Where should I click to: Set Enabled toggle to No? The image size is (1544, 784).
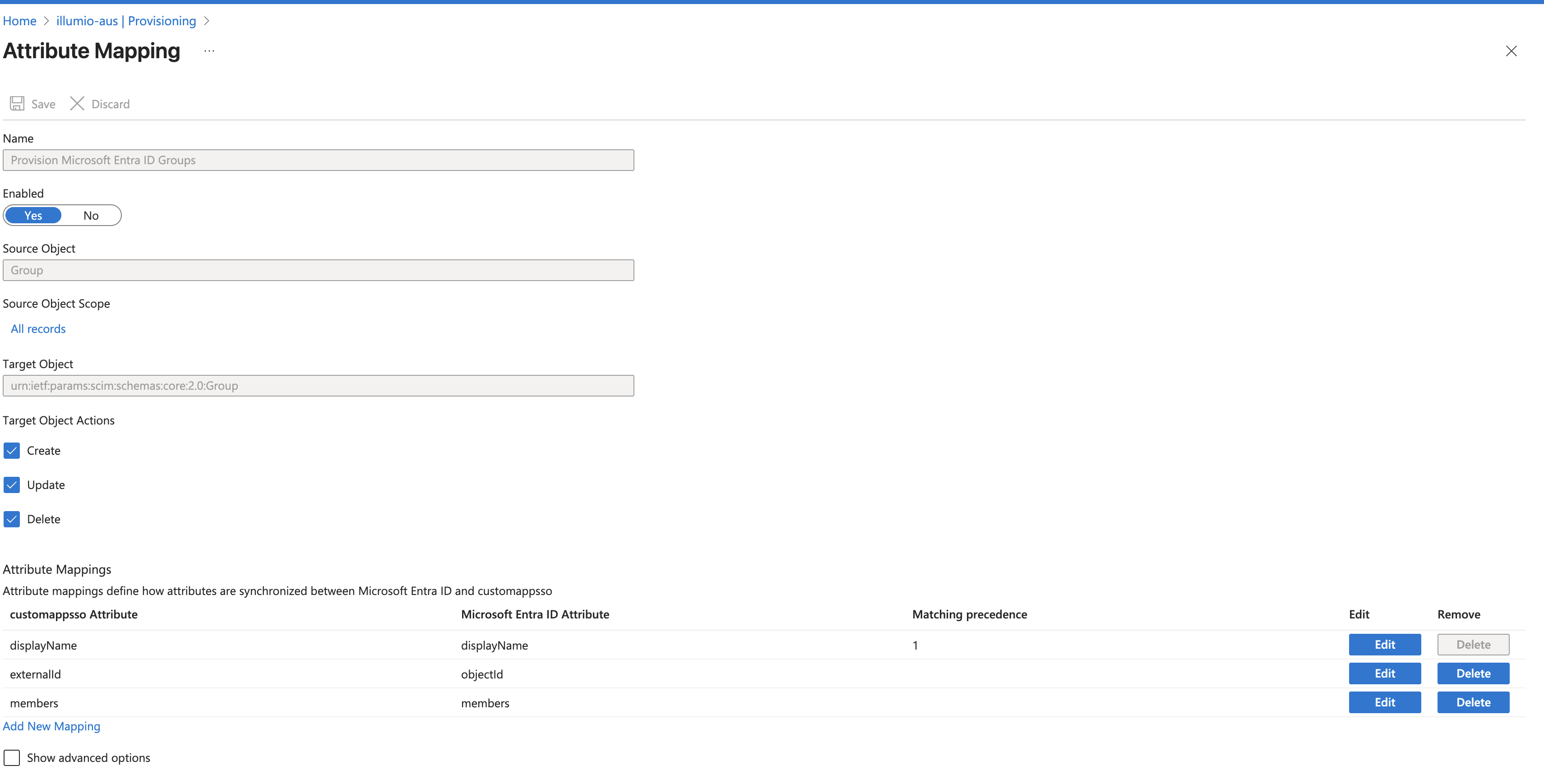(91, 215)
